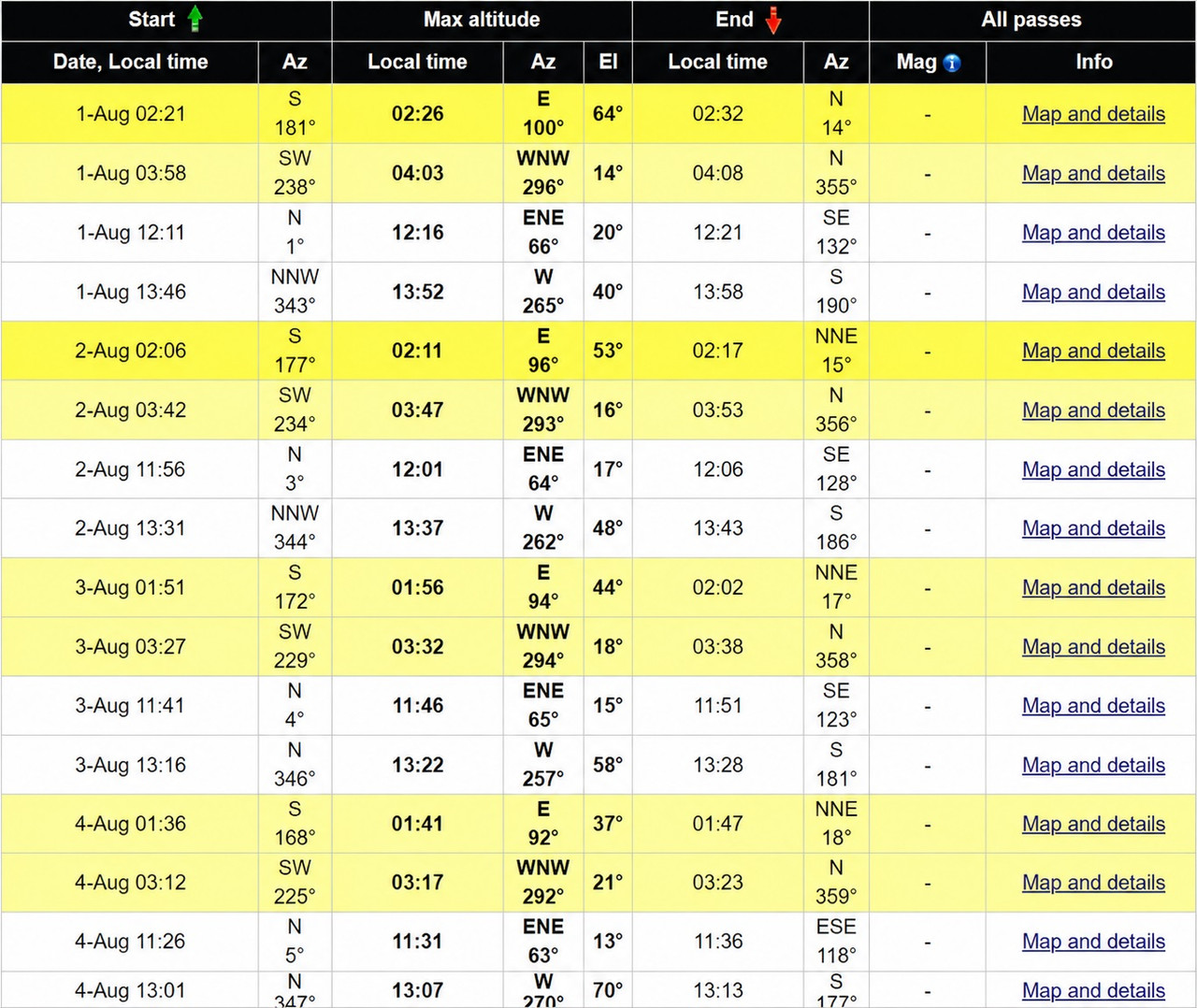
Task: Select the '2-Aug 11:56' start cell
Action: point(130,469)
